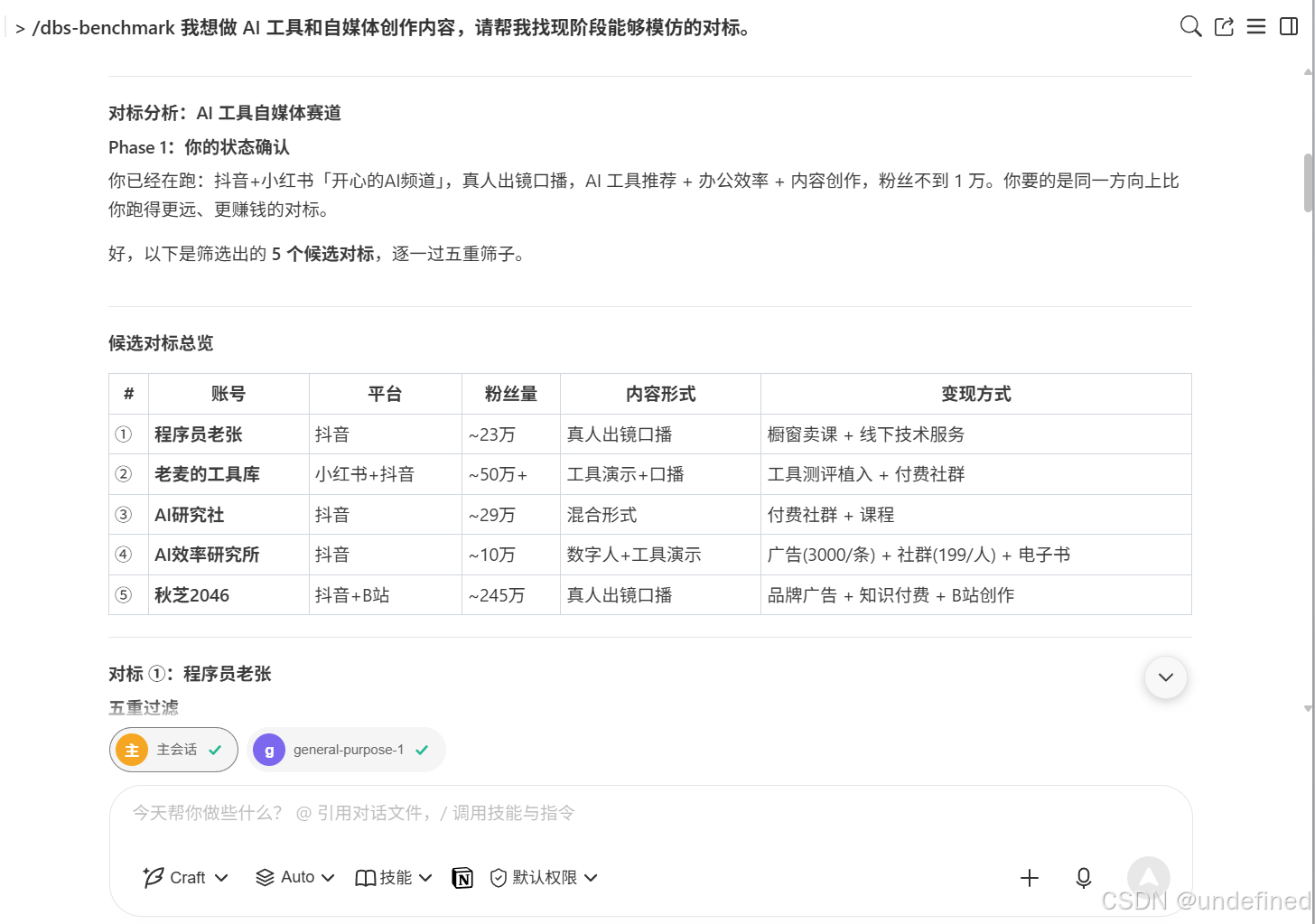Click the 秋芝2046 account cell

click(x=228, y=595)
